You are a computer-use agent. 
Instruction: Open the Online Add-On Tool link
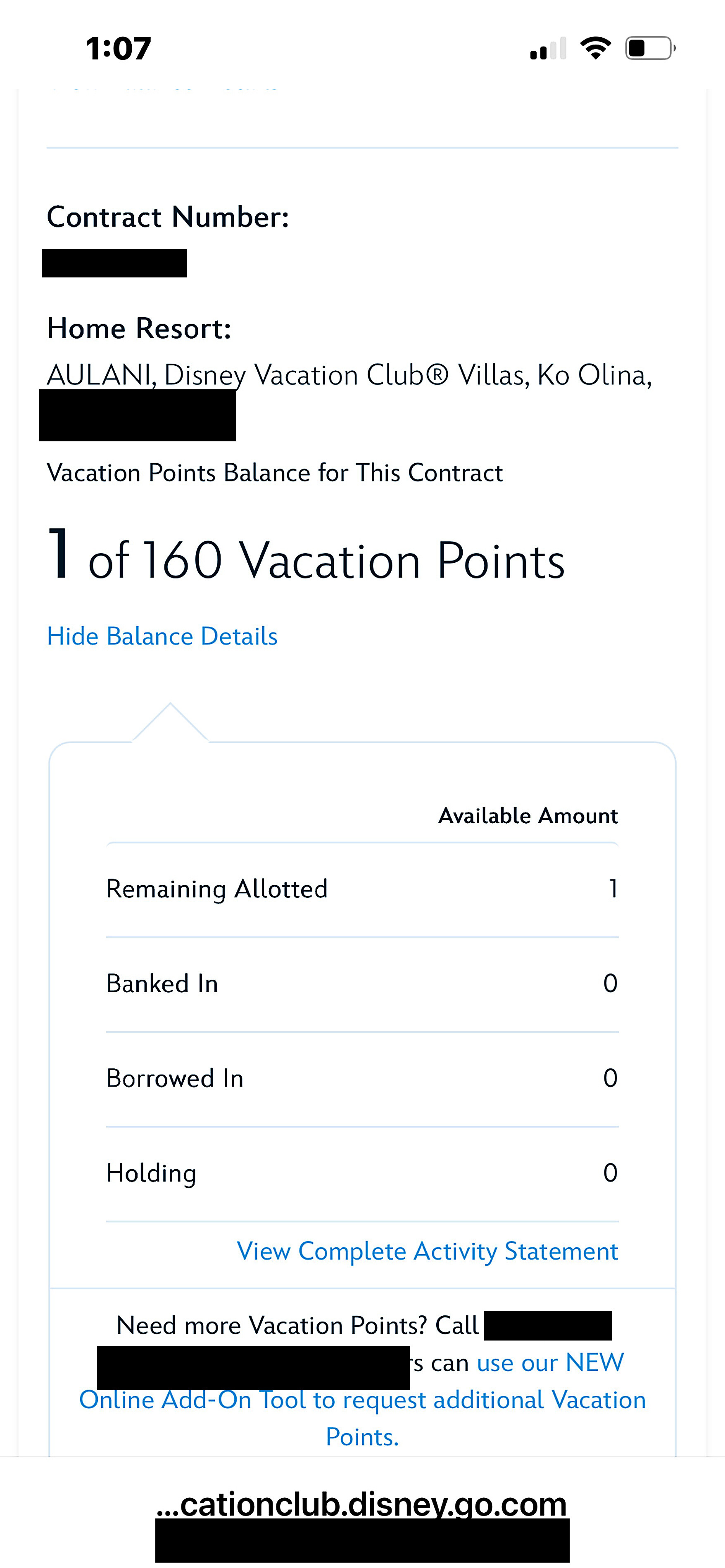363,1400
